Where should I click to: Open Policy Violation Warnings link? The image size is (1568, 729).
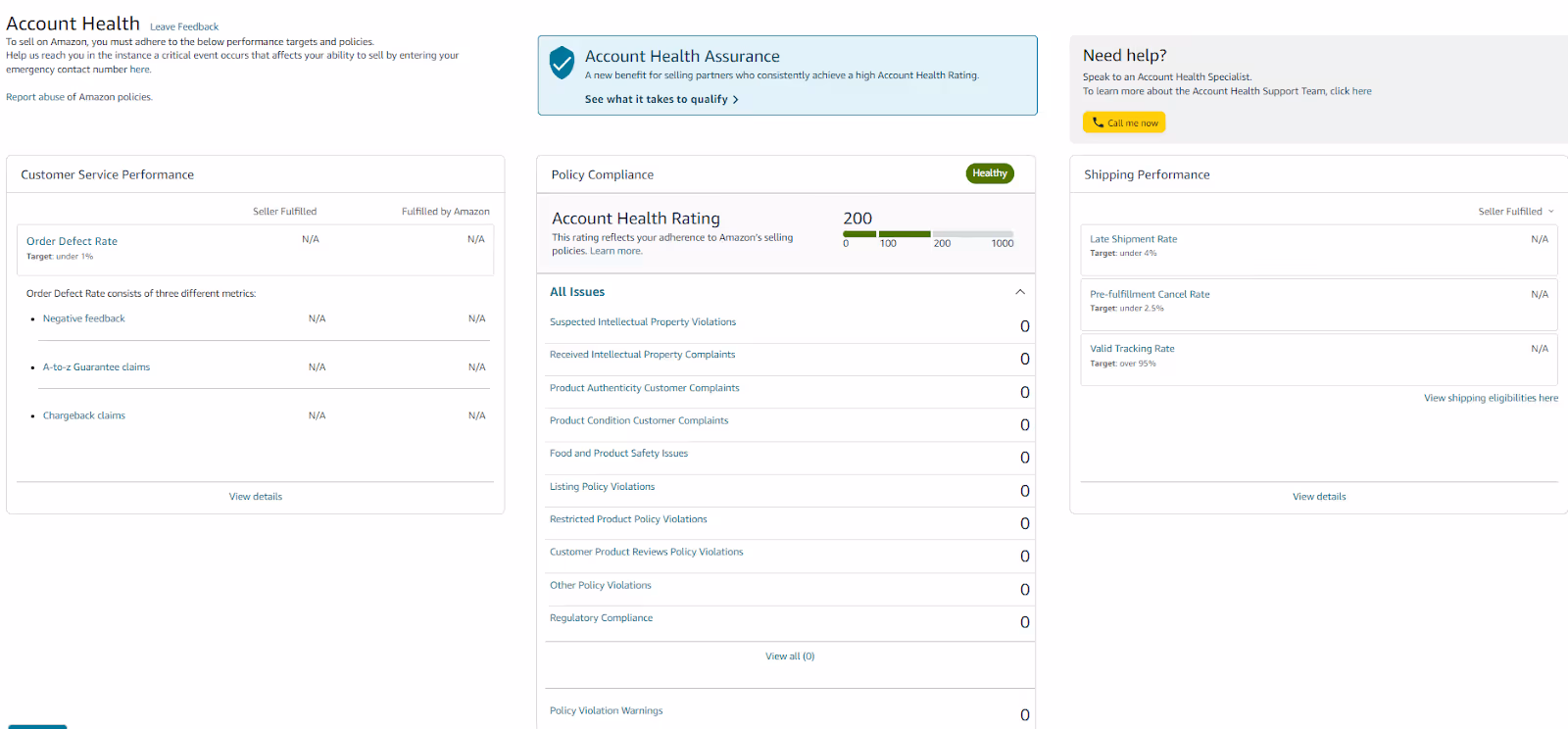click(x=606, y=711)
